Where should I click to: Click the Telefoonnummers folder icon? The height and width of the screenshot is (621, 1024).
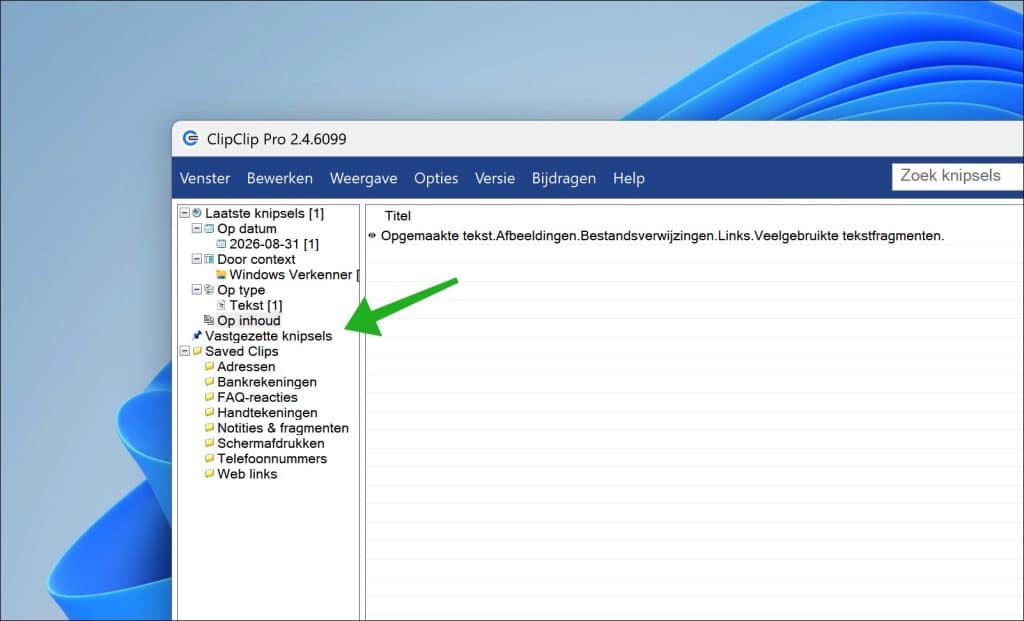(209, 458)
